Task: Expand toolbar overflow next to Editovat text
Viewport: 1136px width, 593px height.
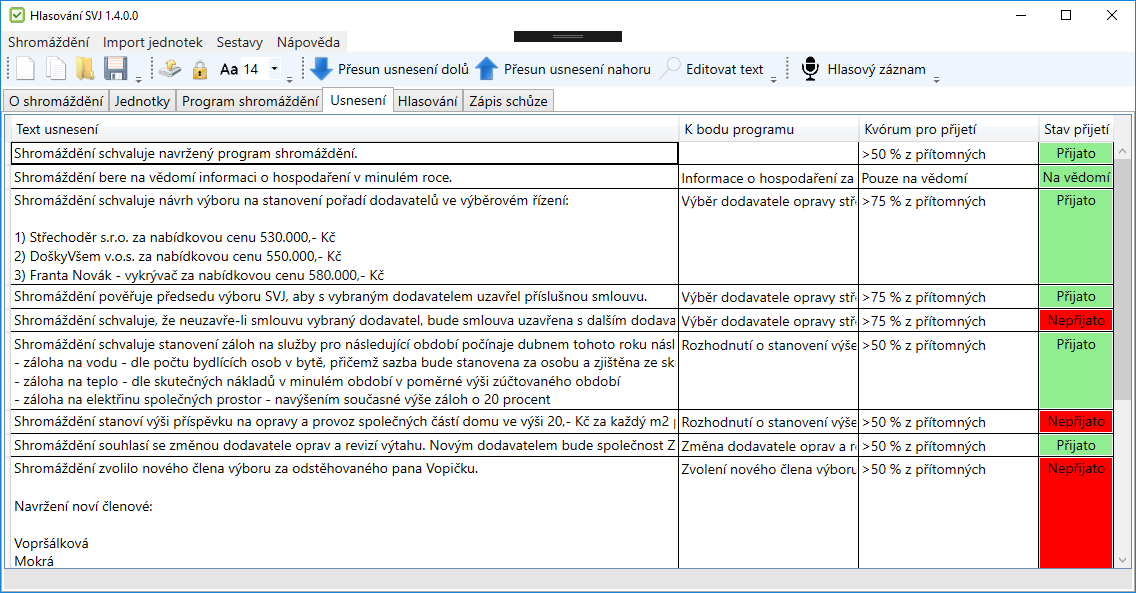Action: point(773,79)
